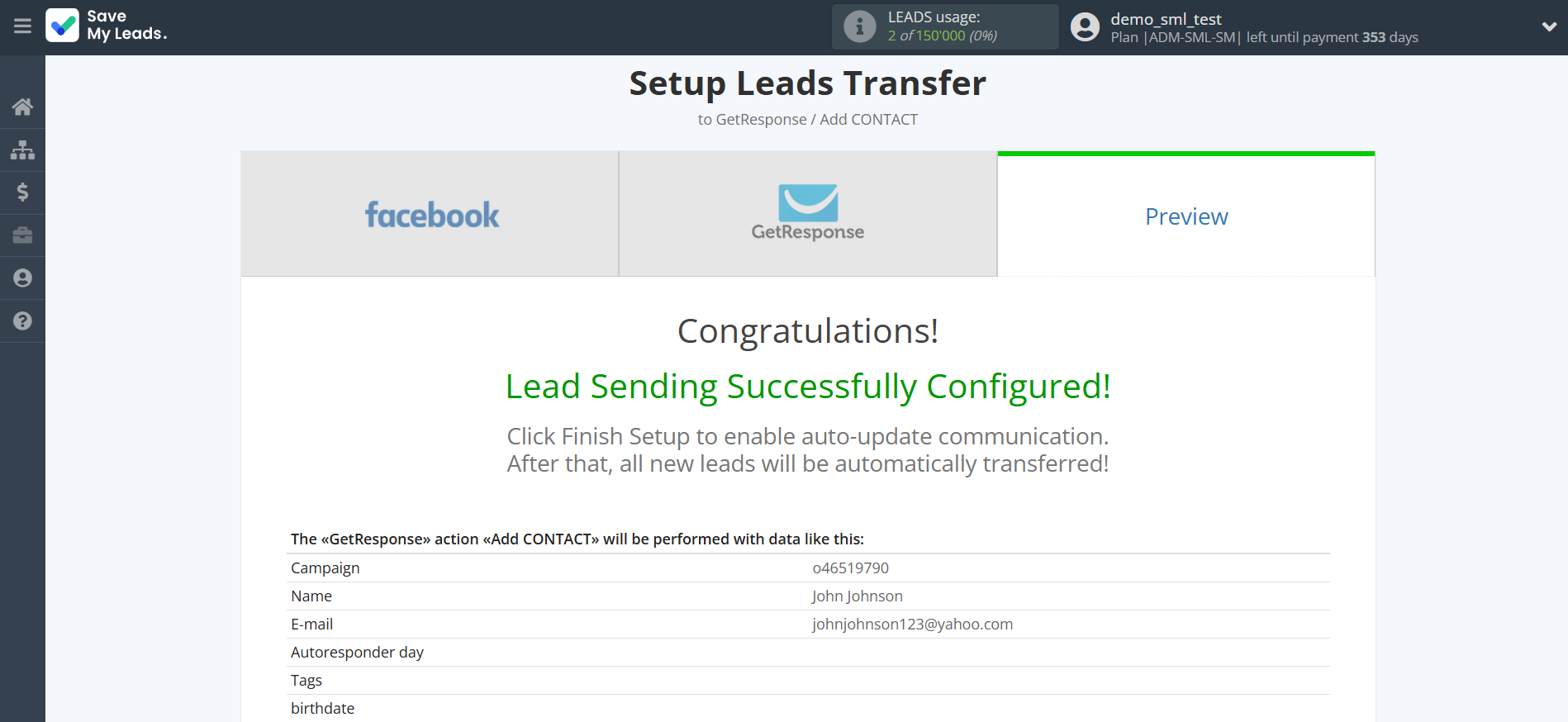Screen dimensions: 1568x722
Task: Open the help question mark icon
Action: point(22,321)
